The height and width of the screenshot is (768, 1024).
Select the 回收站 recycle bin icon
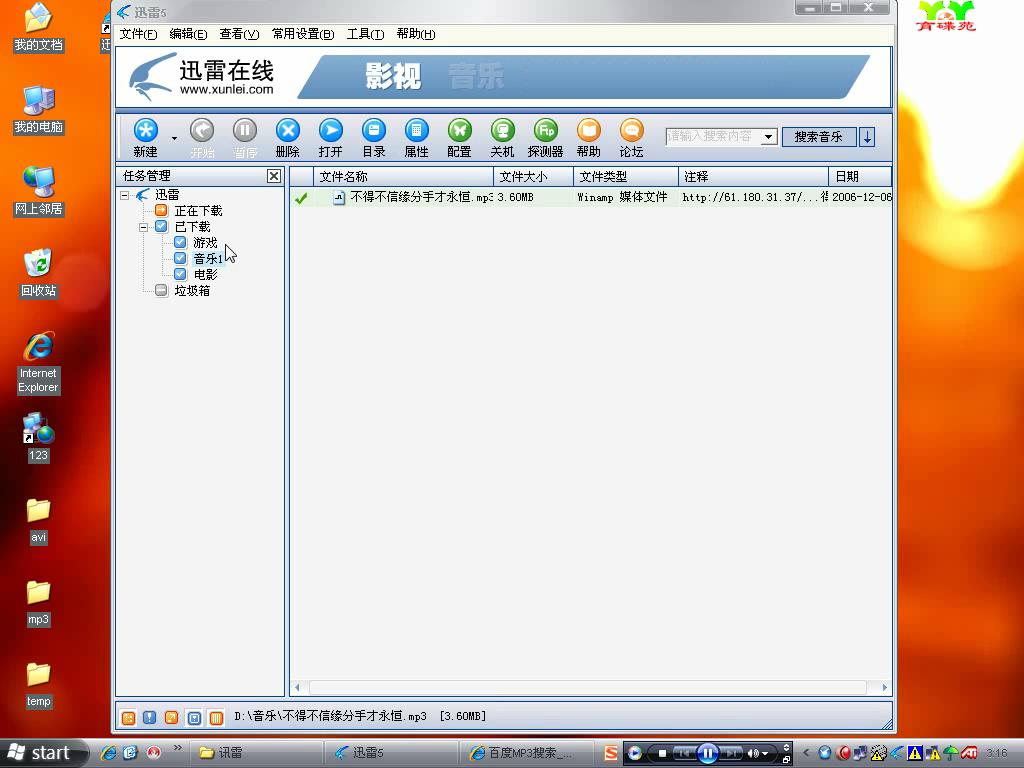39,274
